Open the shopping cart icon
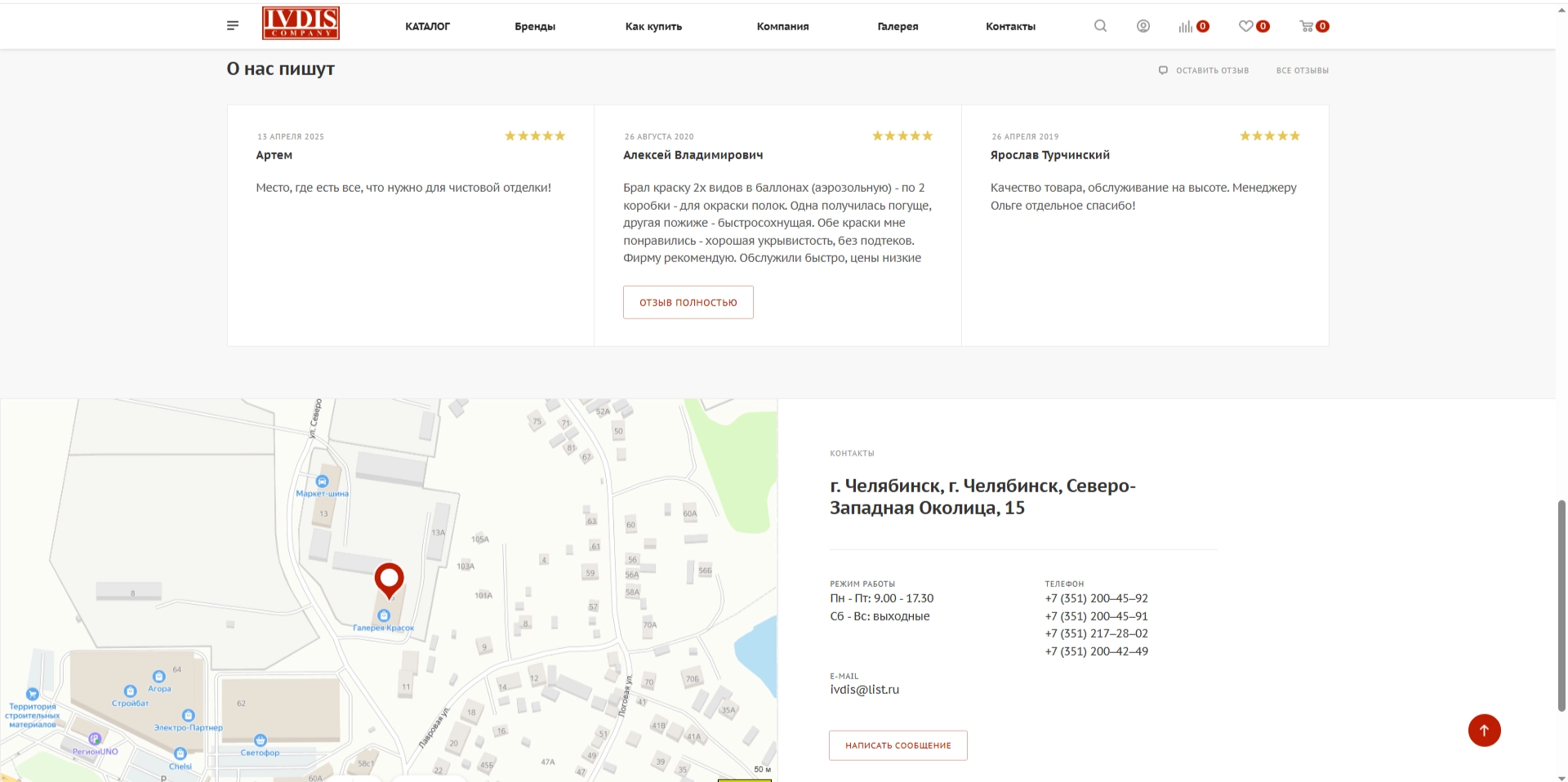This screenshot has width=1568, height=782. tap(1307, 26)
